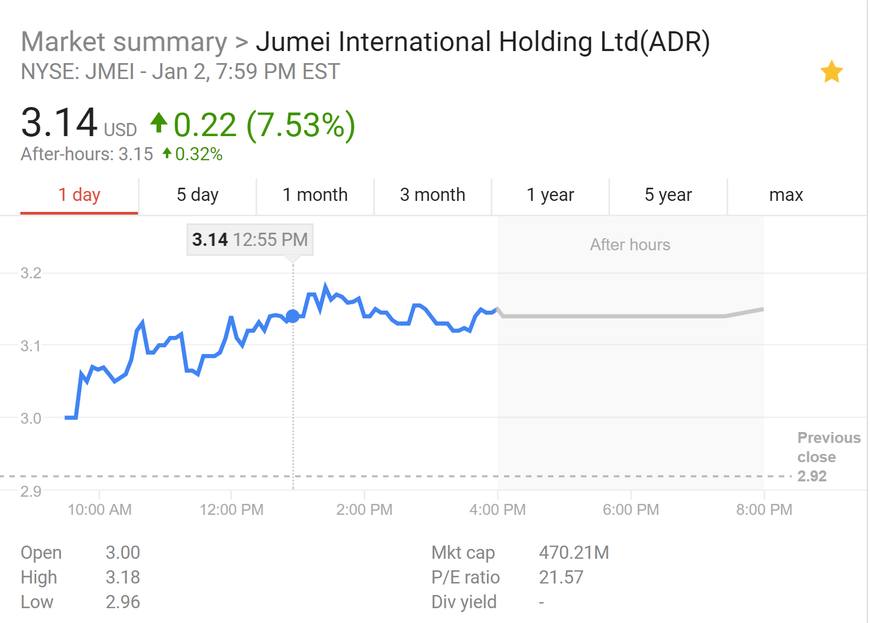The width and height of the screenshot is (870, 623).
Task: Select the 1 day chart tab
Action: pos(79,195)
